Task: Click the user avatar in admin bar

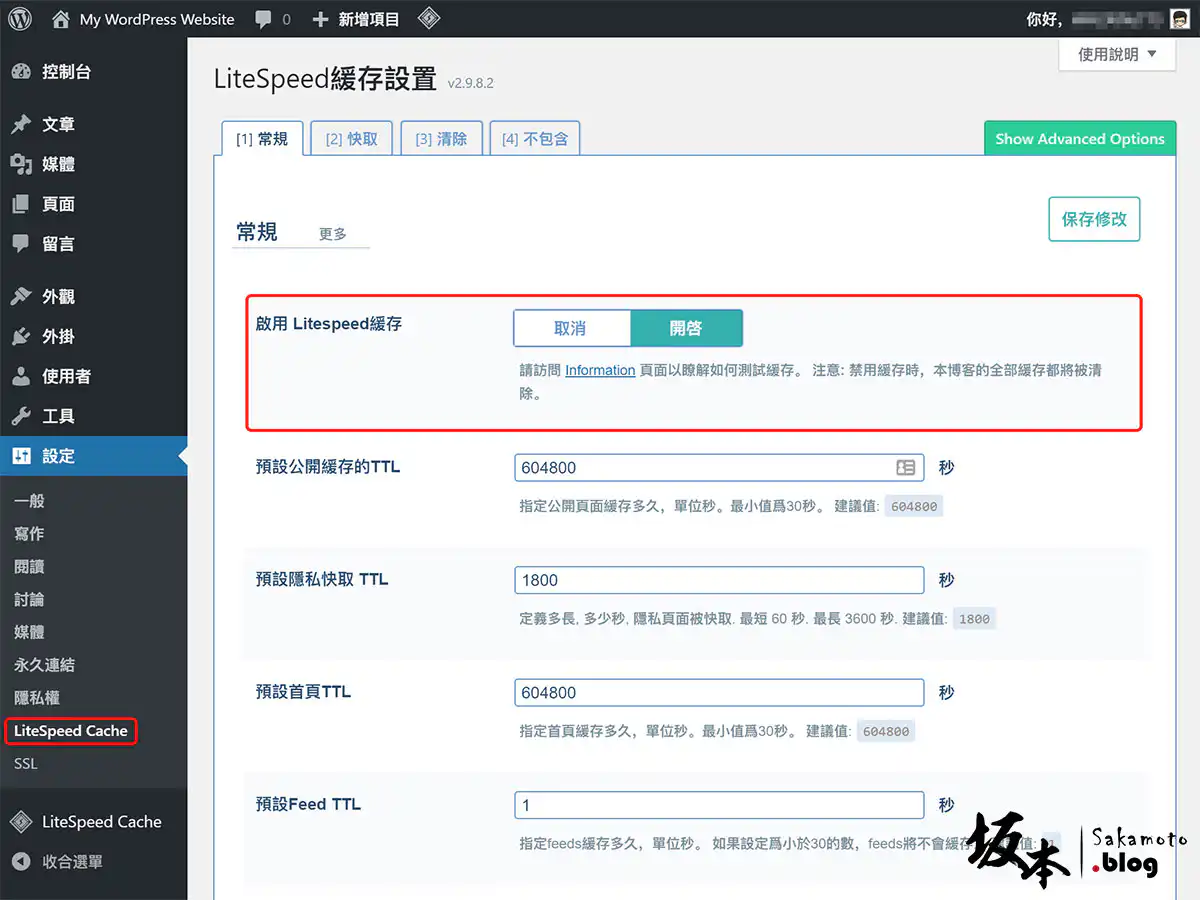Action: 1180,19
